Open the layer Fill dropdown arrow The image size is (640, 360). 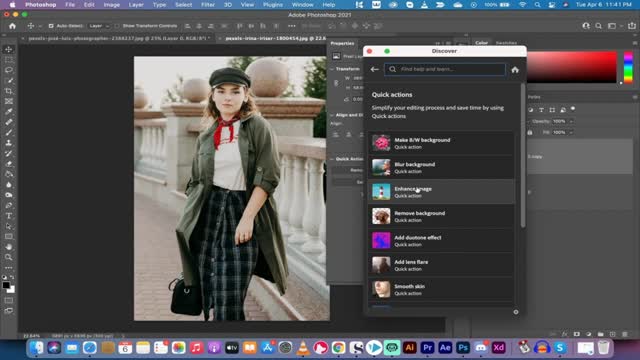pyautogui.click(x=571, y=132)
